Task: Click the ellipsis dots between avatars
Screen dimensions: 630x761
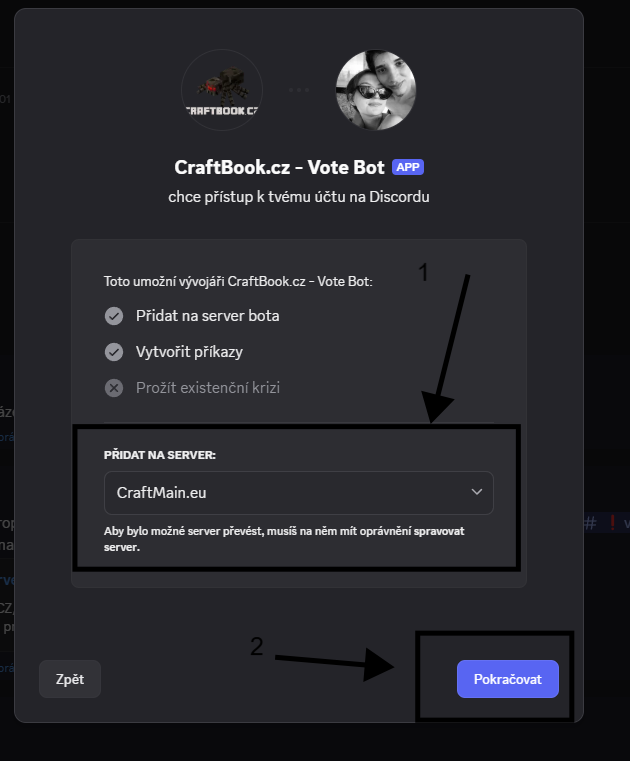Action: 299,90
